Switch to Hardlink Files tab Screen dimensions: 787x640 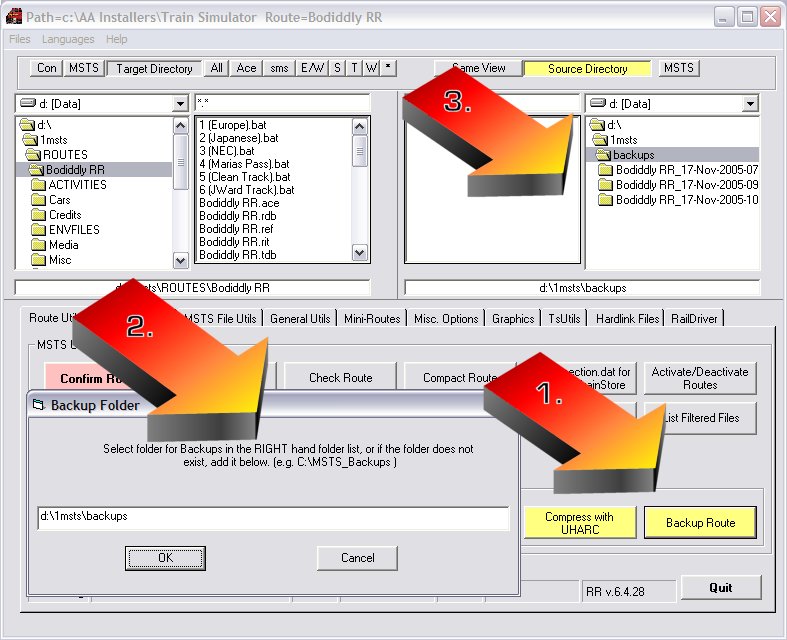tap(627, 319)
